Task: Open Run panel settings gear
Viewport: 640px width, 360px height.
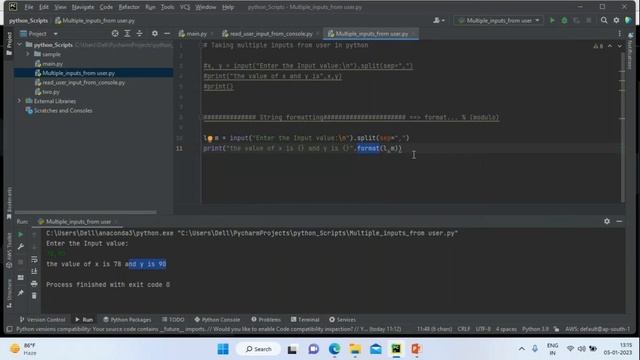Action: pos(607,221)
